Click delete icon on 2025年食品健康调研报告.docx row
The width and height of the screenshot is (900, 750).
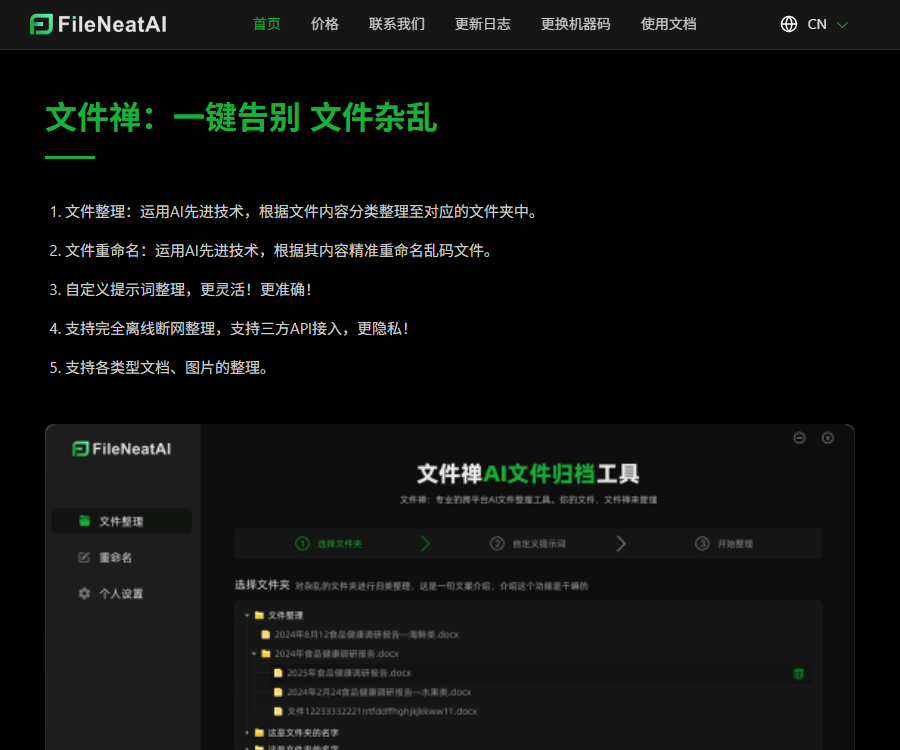pyautogui.click(x=798, y=674)
